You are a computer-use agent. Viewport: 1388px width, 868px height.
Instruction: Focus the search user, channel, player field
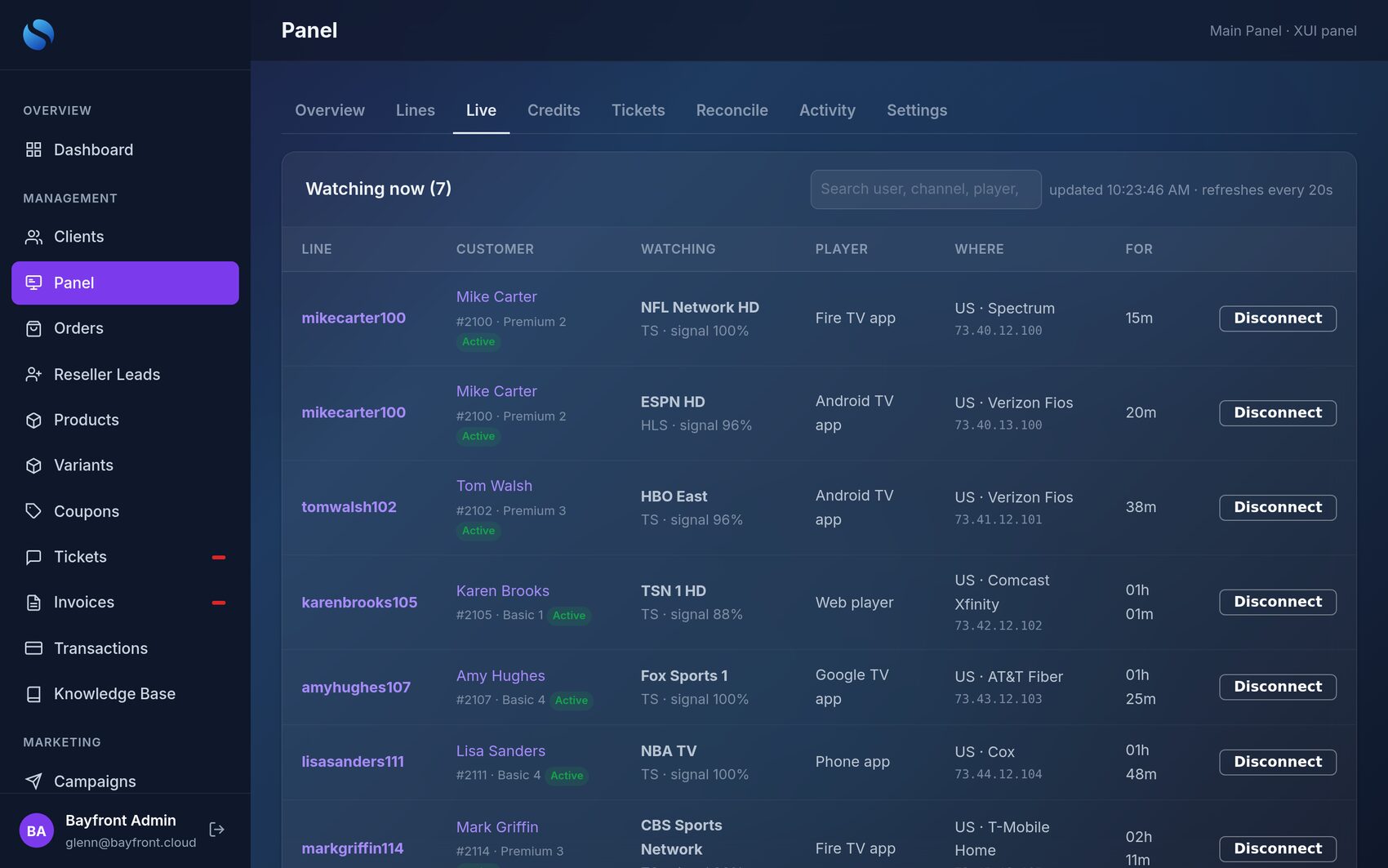(925, 189)
